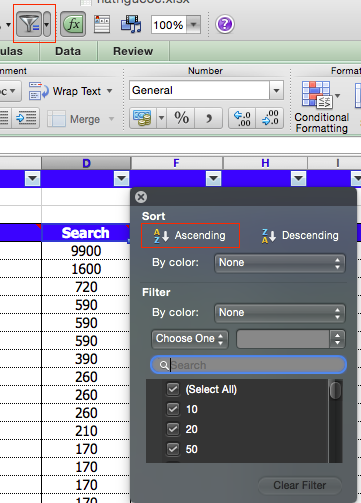Close the filter popup with the X

coord(141,197)
